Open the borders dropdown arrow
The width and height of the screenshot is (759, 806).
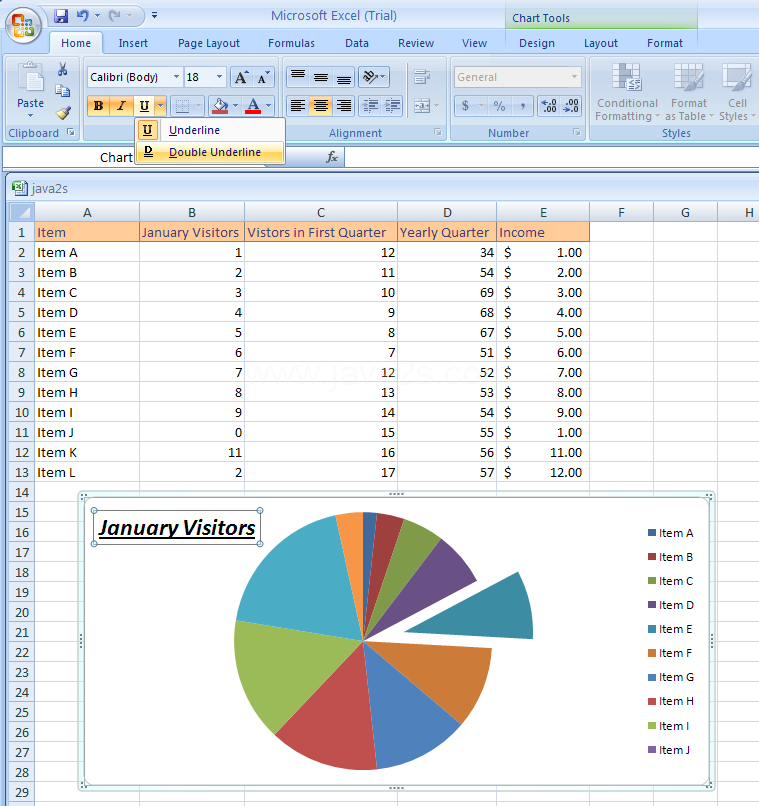point(198,106)
